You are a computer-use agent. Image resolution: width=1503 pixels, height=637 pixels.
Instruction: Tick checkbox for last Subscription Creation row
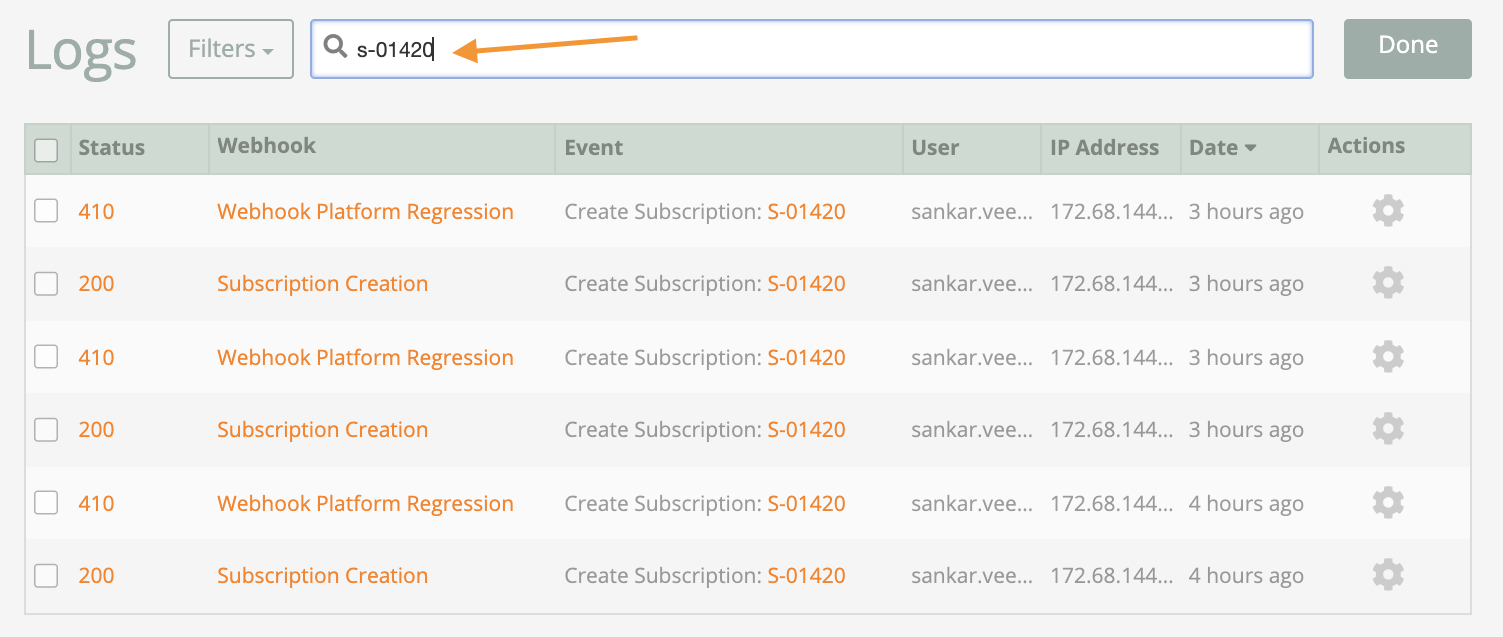tap(46, 575)
